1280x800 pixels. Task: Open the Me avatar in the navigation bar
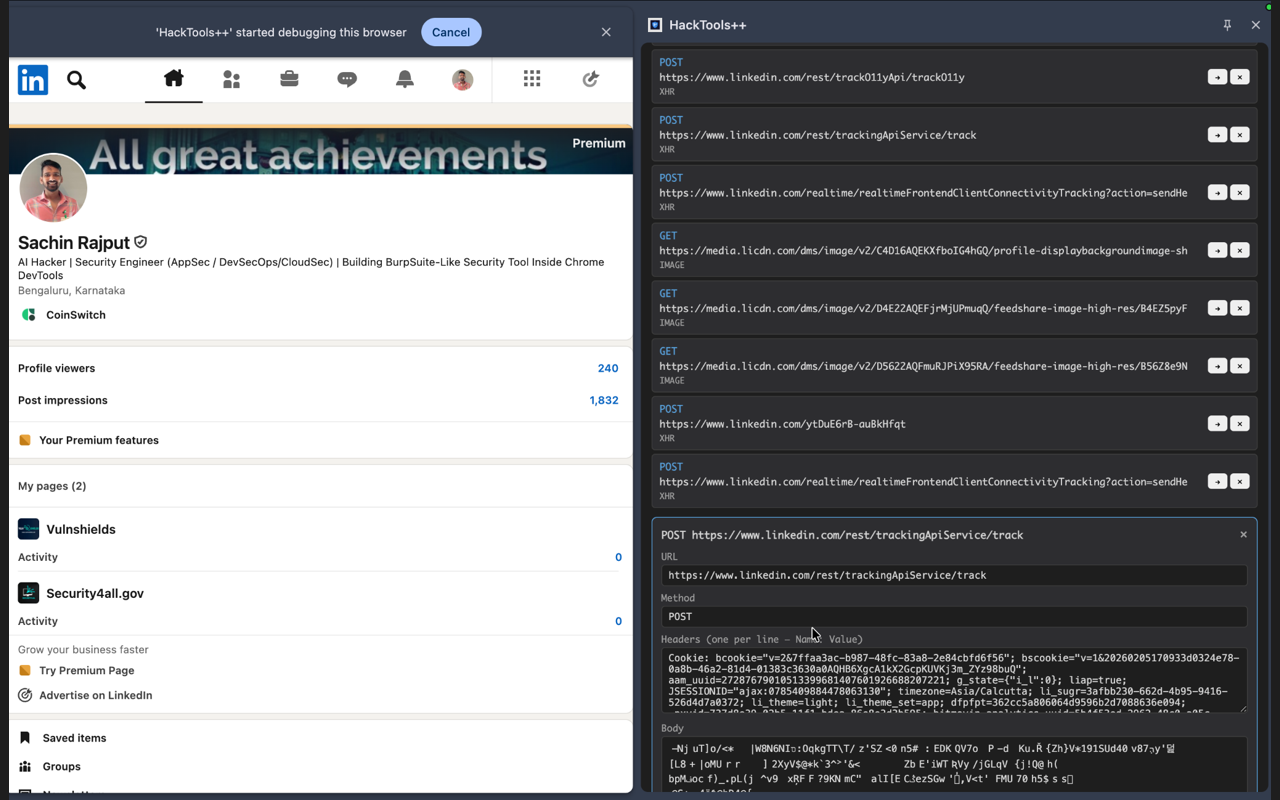tap(462, 80)
